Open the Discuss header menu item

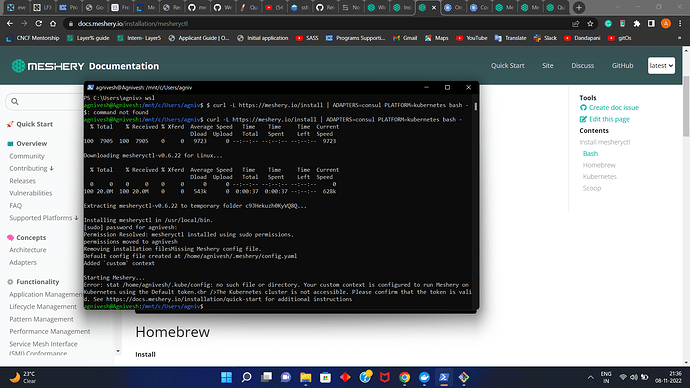pyautogui.click(x=583, y=66)
